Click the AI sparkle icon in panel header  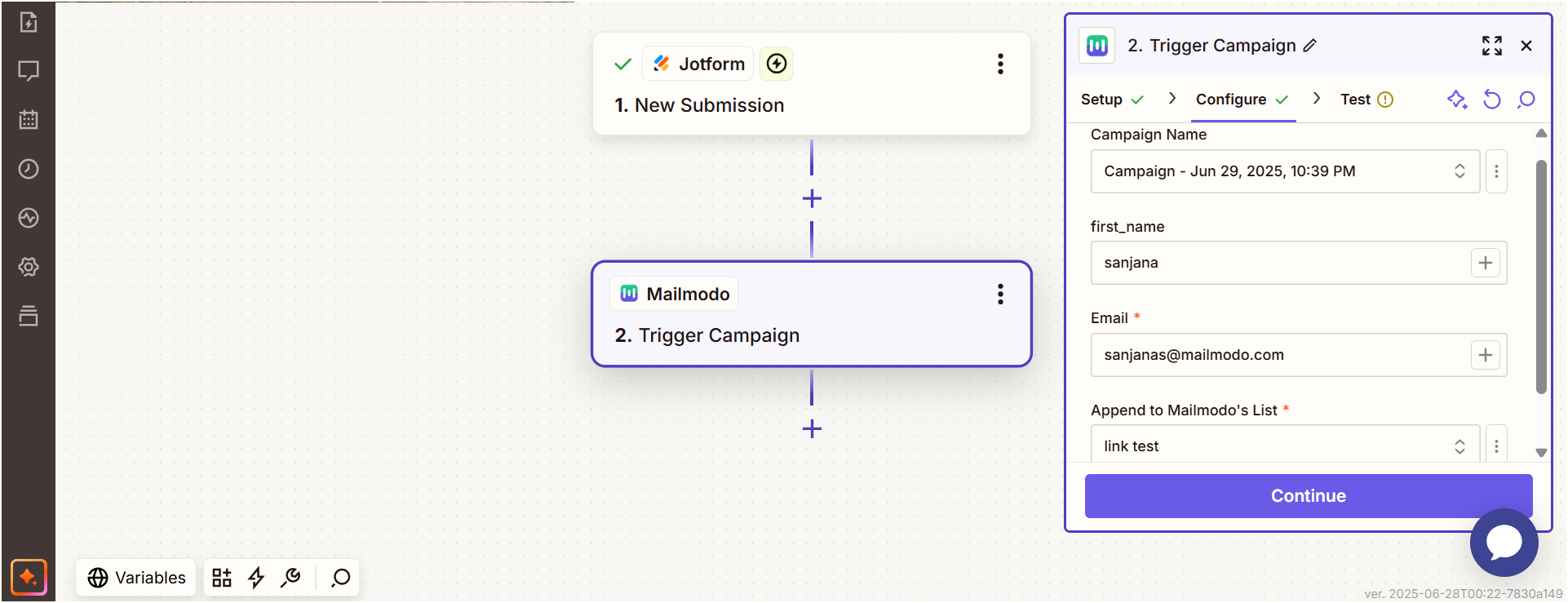[x=1457, y=100]
